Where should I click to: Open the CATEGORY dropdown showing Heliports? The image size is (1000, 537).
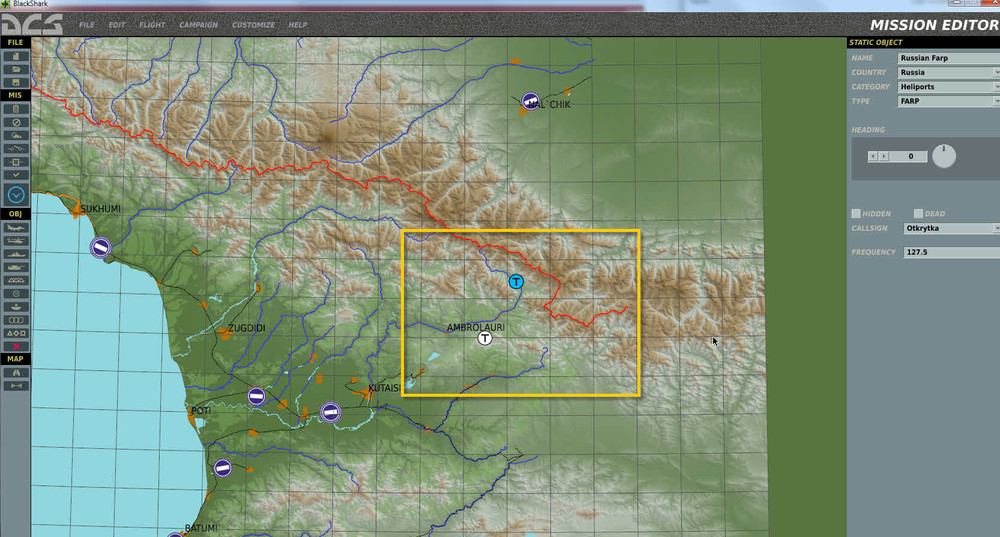click(x=949, y=87)
